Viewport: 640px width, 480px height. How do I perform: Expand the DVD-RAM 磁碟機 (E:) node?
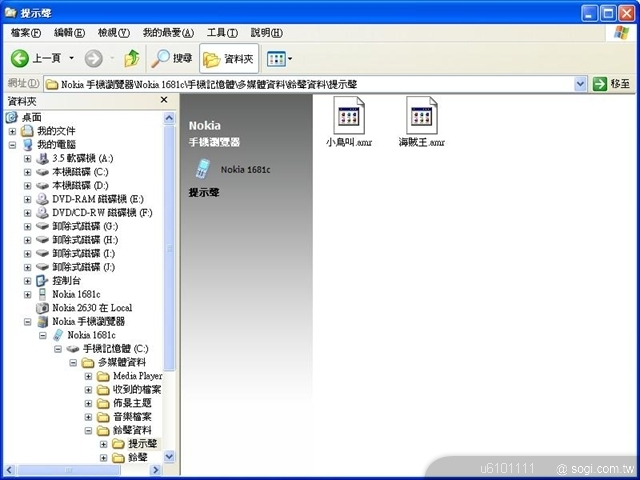27,200
